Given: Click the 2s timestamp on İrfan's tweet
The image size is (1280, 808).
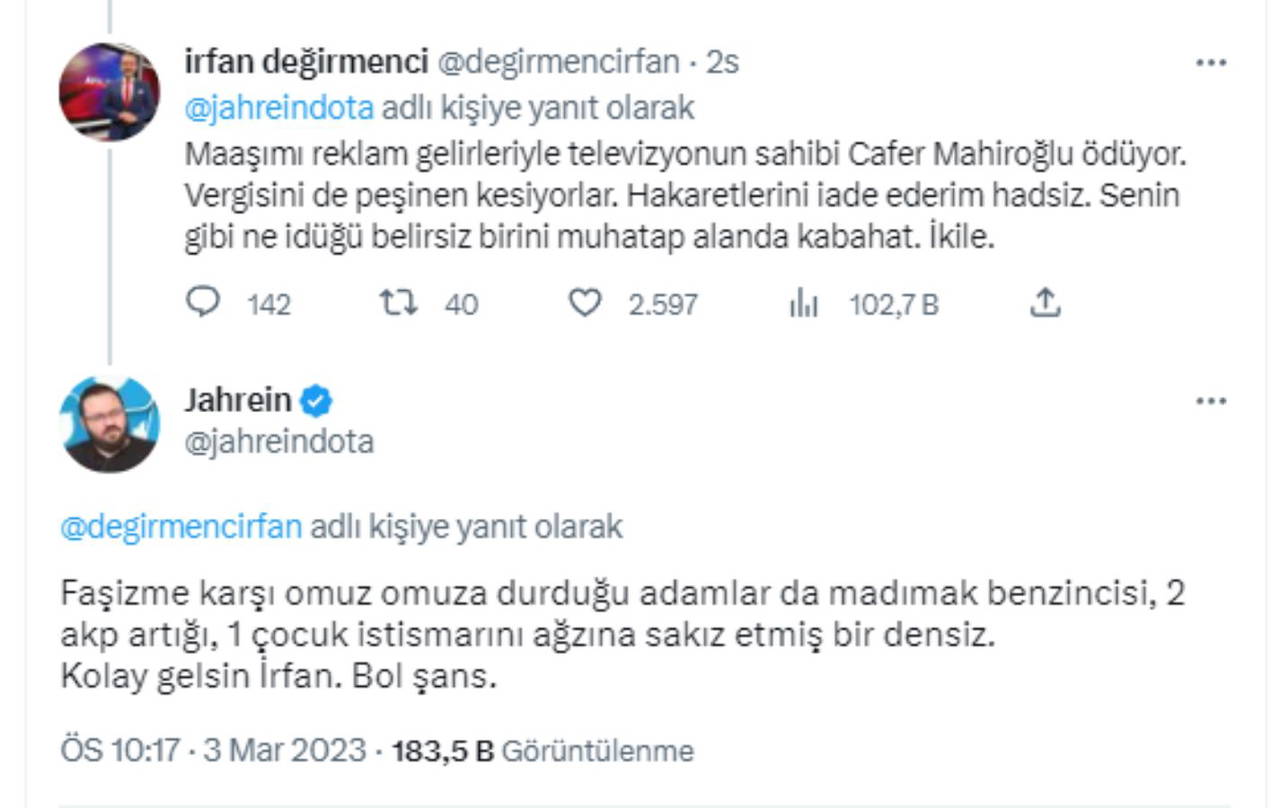Looking at the screenshot, I should [x=722, y=62].
